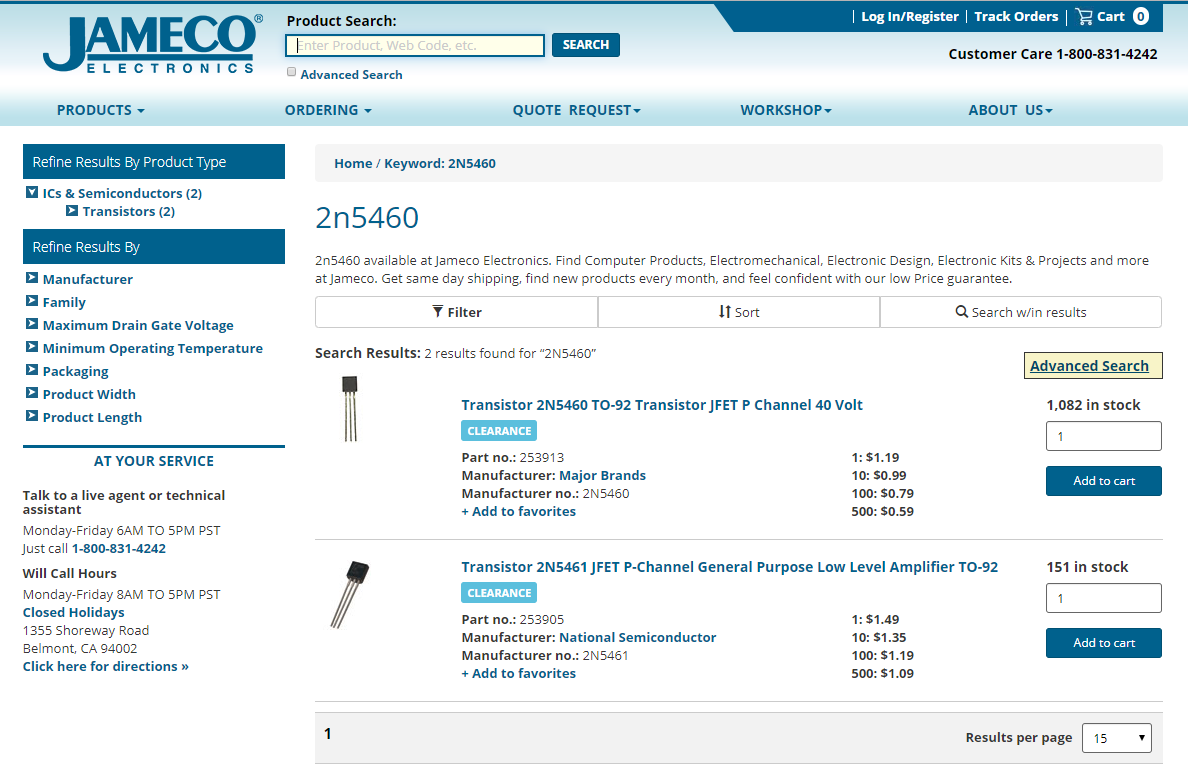The width and height of the screenshot is (1188, 777).
Task: Click the Jameco Electronics logo
Action: (x=153, y=44)
